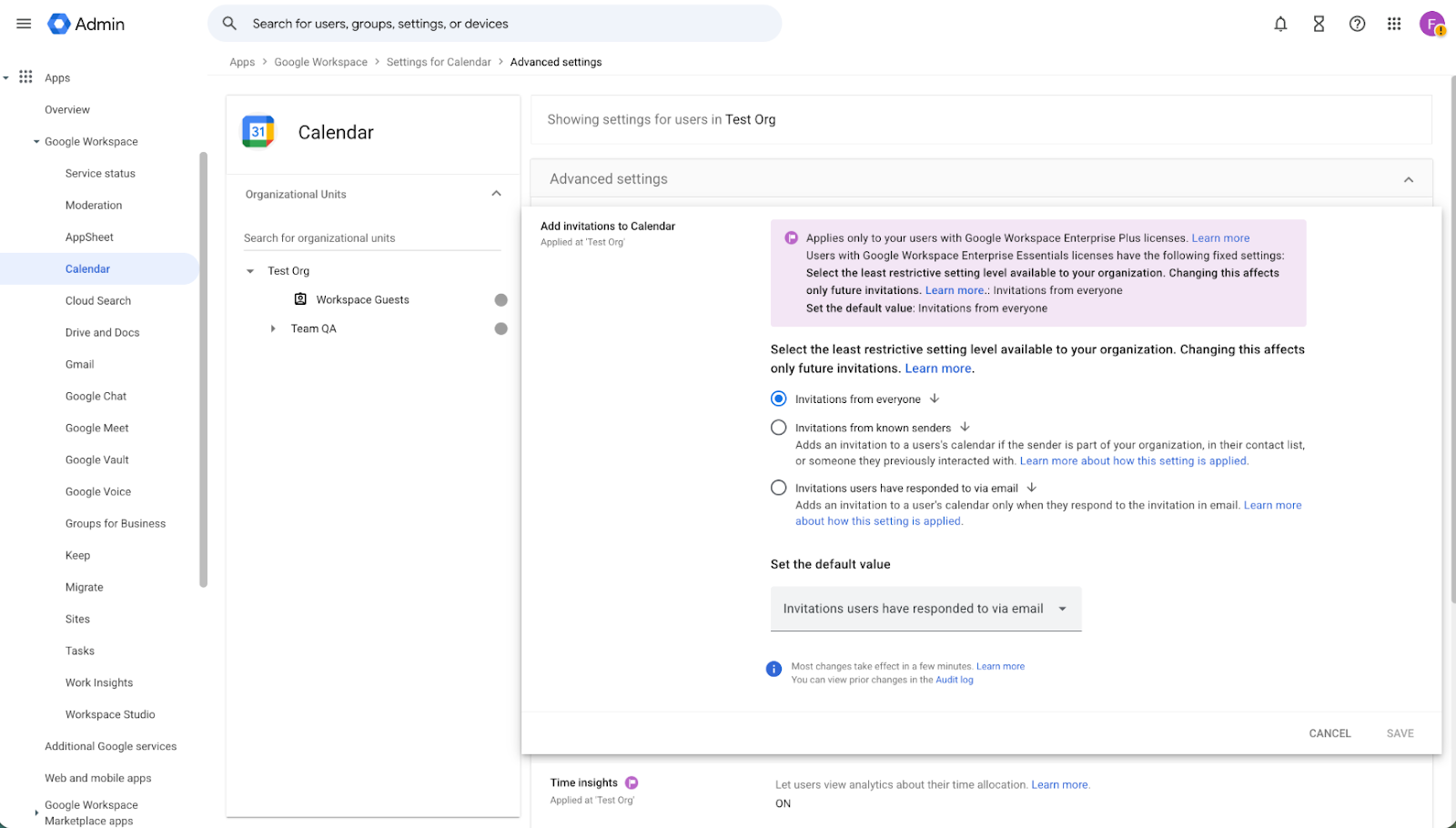The width and height of the screenshot is (1456, 828).
Task: Open the tasks hourglass icon
Action: coord(1319,24)
